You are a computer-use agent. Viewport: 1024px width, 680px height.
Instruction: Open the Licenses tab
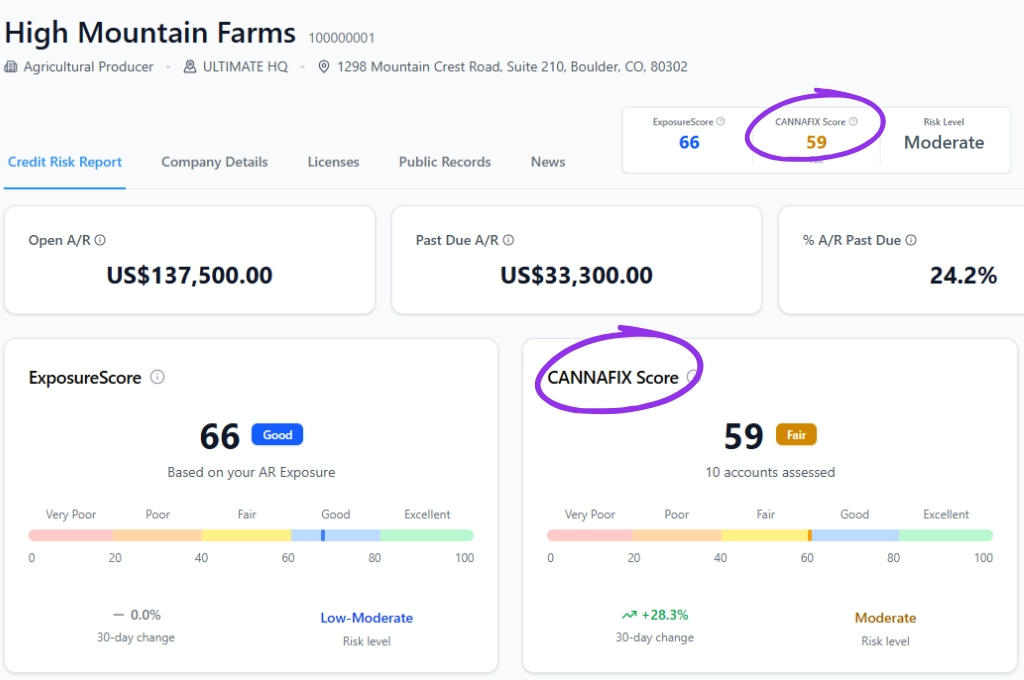coord(333,162)
